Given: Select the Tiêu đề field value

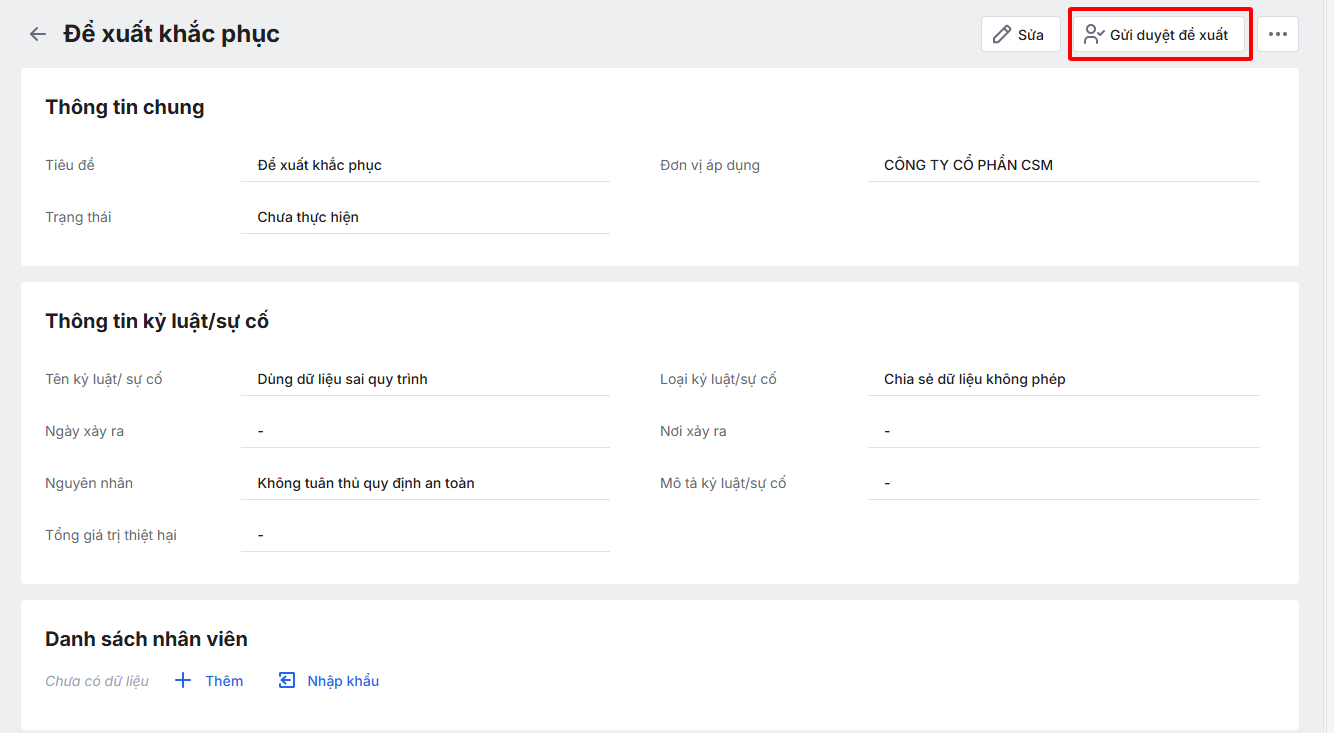Looking at the screenshot, I should point(320,165).
